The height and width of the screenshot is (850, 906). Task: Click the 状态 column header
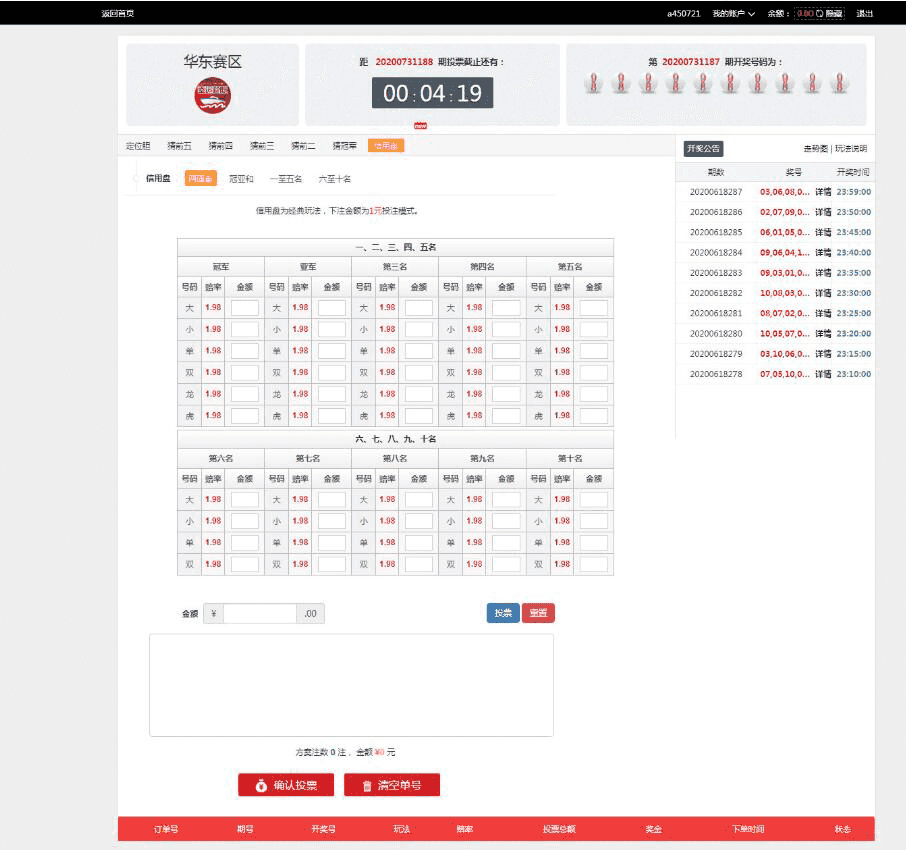(x=842, y=829)
